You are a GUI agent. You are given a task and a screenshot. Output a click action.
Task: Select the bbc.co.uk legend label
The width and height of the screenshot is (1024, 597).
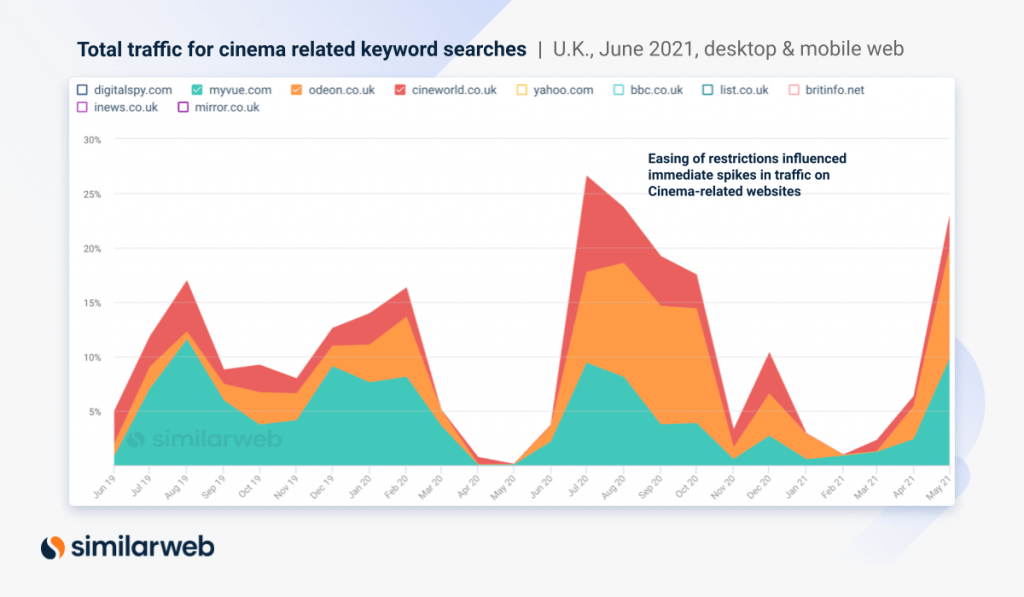656,90
